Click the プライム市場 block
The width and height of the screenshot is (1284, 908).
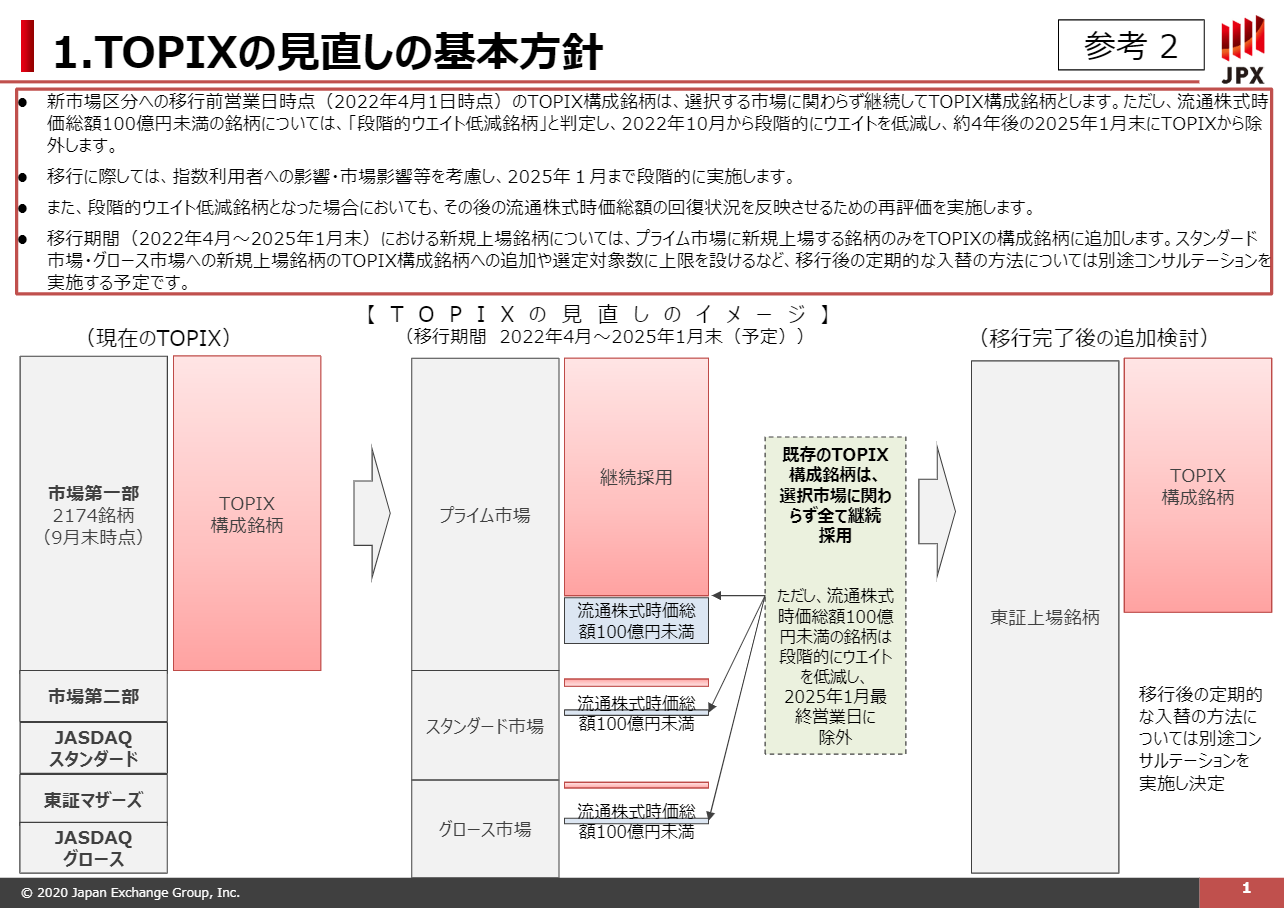[x=485, y=514]
